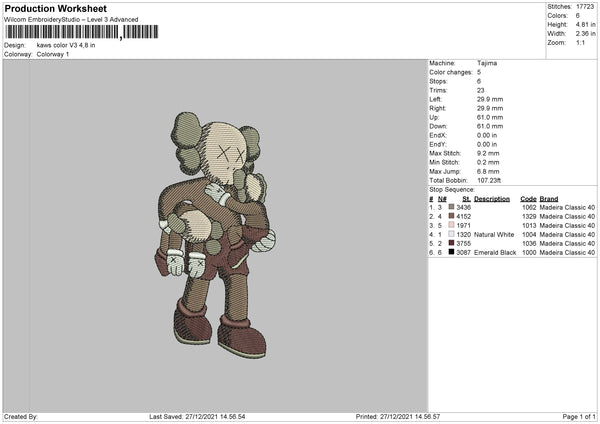Click code 1013 in stop sequence

pos(529,225)
